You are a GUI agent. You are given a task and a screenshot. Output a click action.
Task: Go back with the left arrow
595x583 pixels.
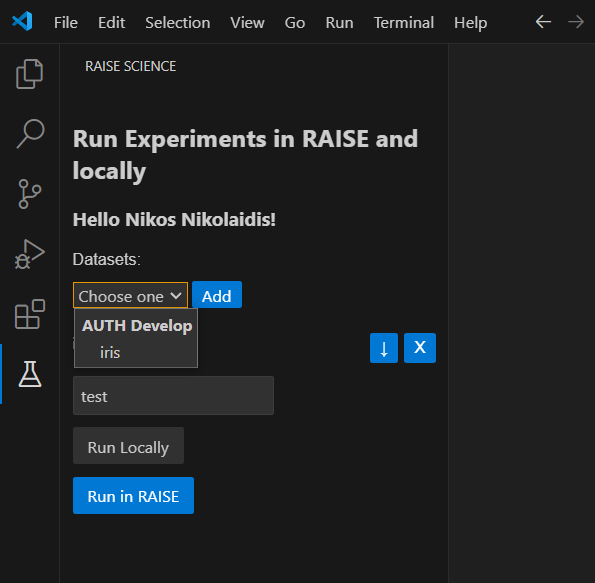tap(543, 22)
